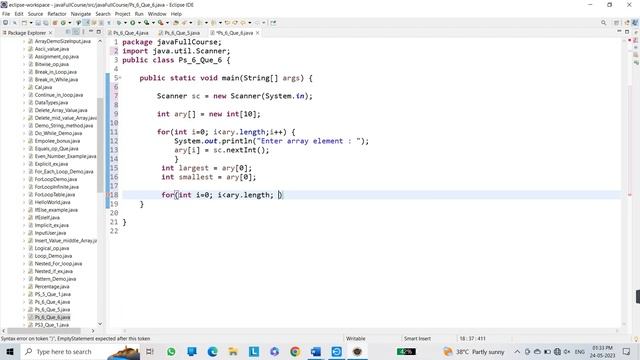Screen dimensions: 640x360
Task: Click the error marker on line 18
Action: tap(109, 195)
